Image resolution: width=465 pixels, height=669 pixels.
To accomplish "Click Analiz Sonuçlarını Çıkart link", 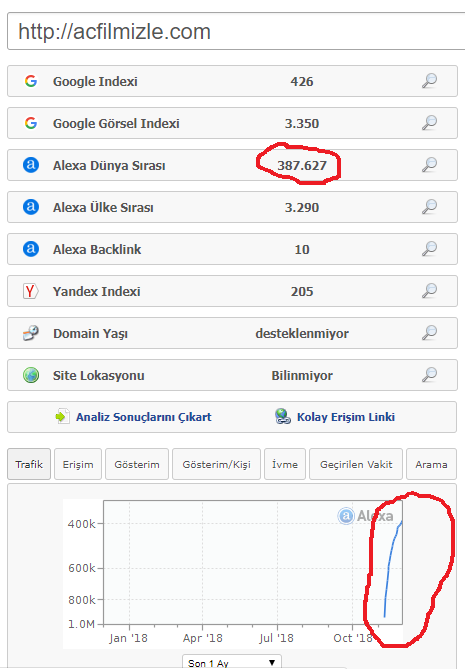I will (x=143, y=417).
